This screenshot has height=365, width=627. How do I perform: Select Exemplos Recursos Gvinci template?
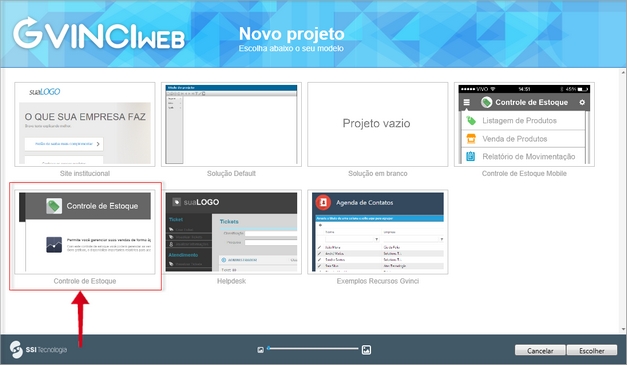377,232
